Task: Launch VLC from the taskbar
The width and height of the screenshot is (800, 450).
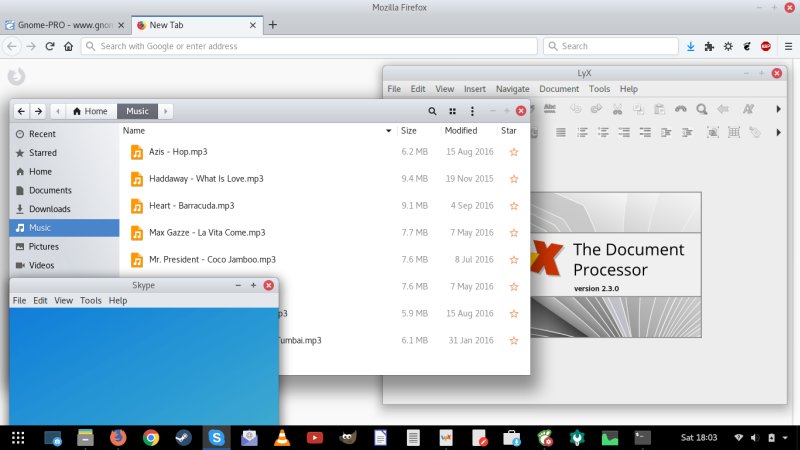Action: tap(282, 438)
